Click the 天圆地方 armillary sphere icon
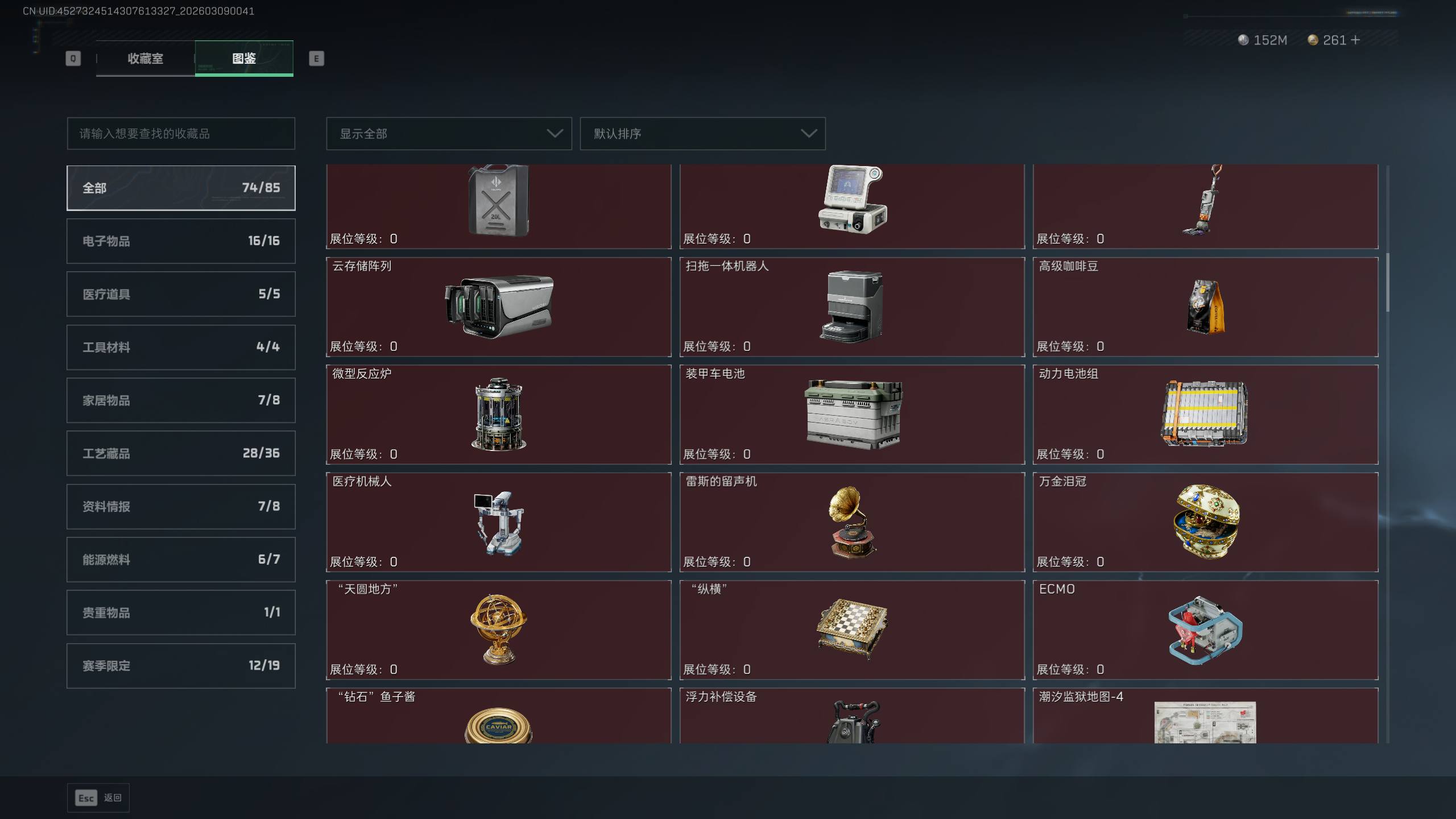This screenshot has height=819, width=1456. 499,630
